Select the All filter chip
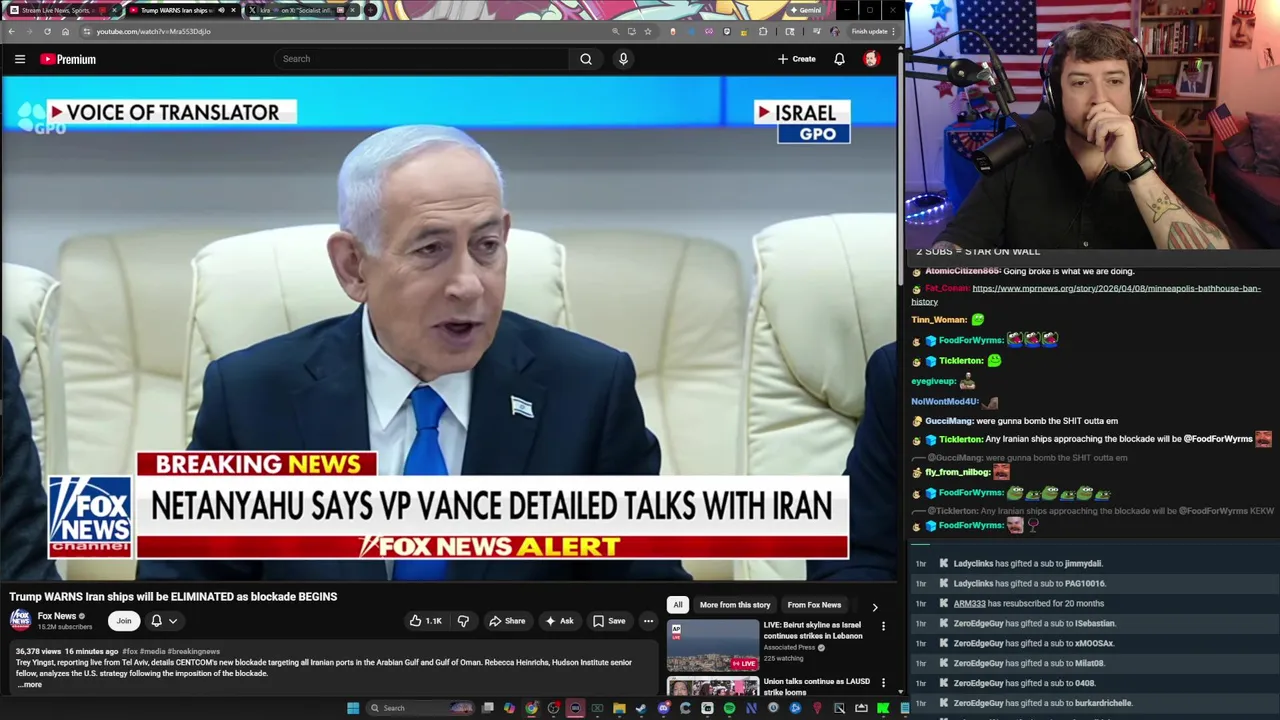The image size is (1280, 720). coord(678,605)
